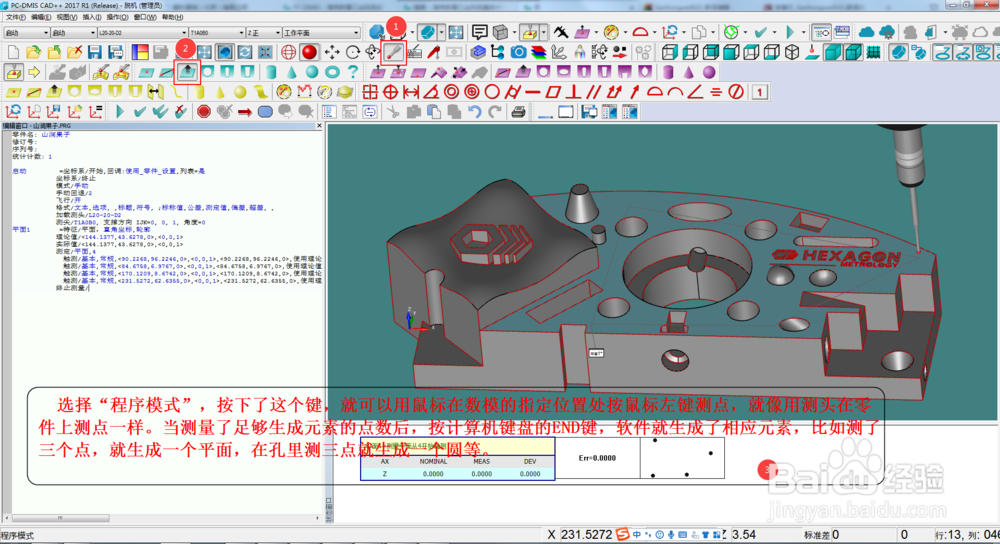1000x544 pixels.
Task: Click the yellow measured sphere icon
Action: click(240, 92)
